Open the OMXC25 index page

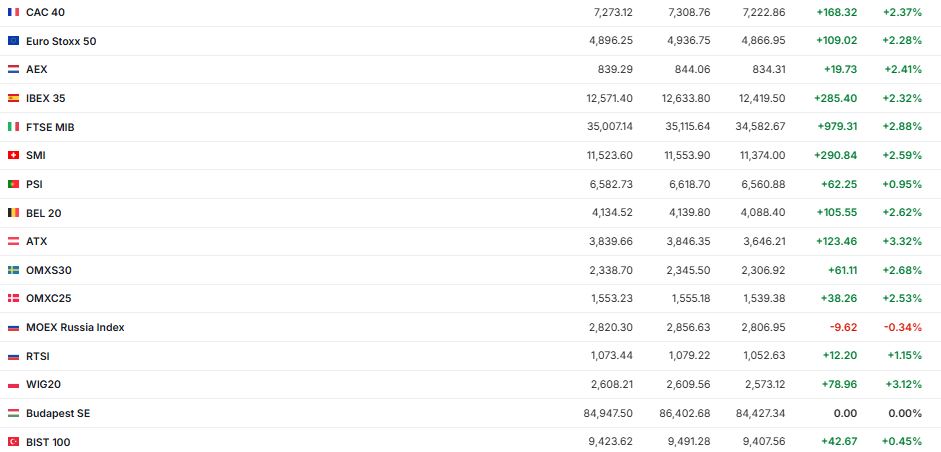coord(48,298)
